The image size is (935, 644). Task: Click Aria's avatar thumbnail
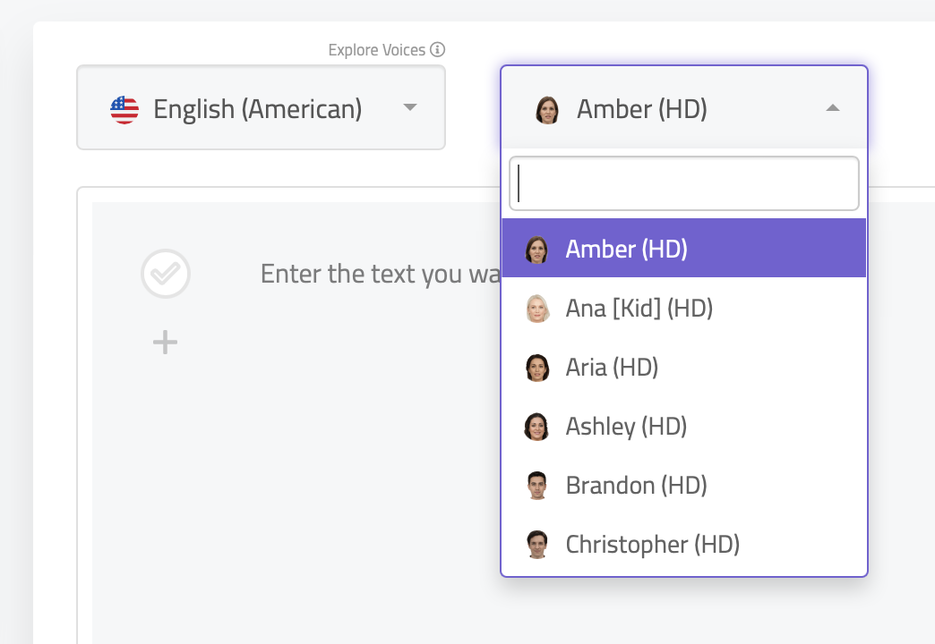coord(537,367)
